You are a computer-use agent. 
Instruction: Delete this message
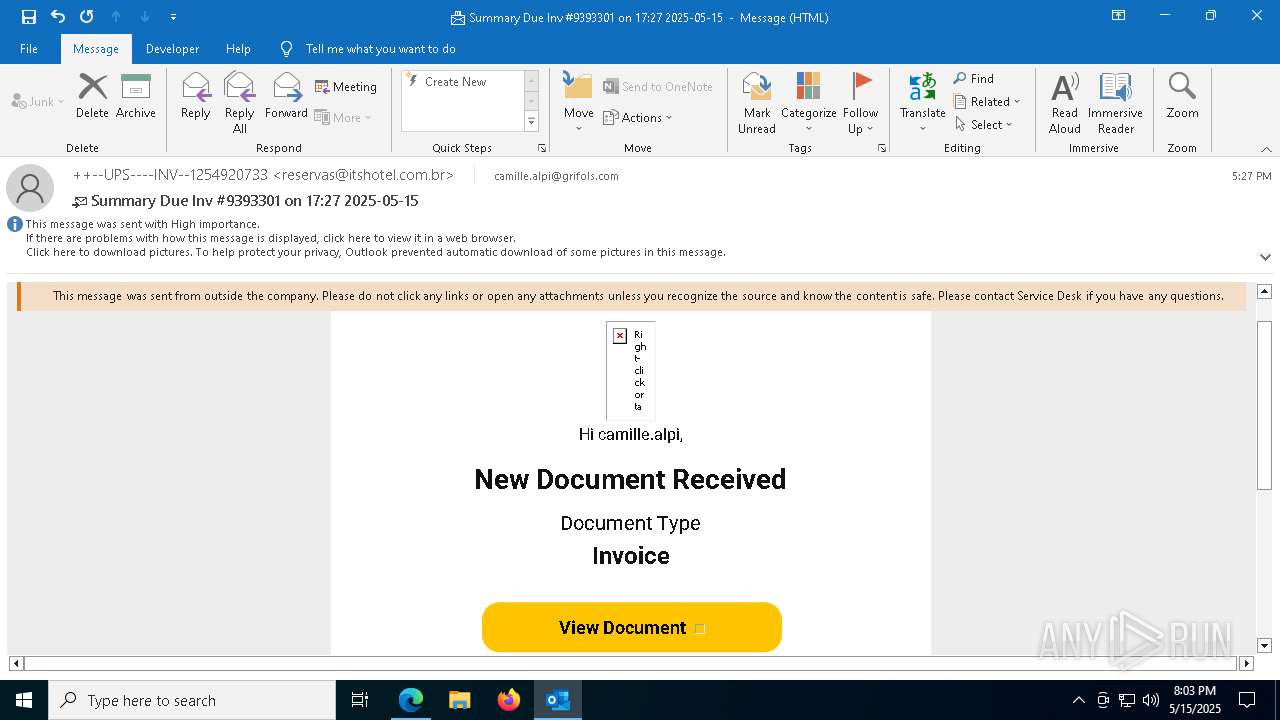point(92,97)
